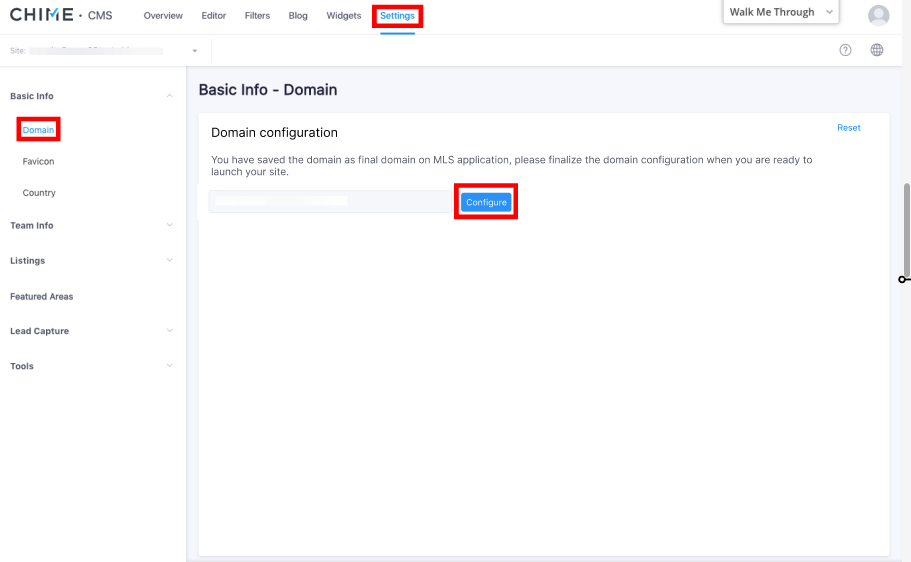Open the Site selector dropdown arrow
Image resolution: width=911 pixels, height=562 pixels.
click(x=195, y=51)
